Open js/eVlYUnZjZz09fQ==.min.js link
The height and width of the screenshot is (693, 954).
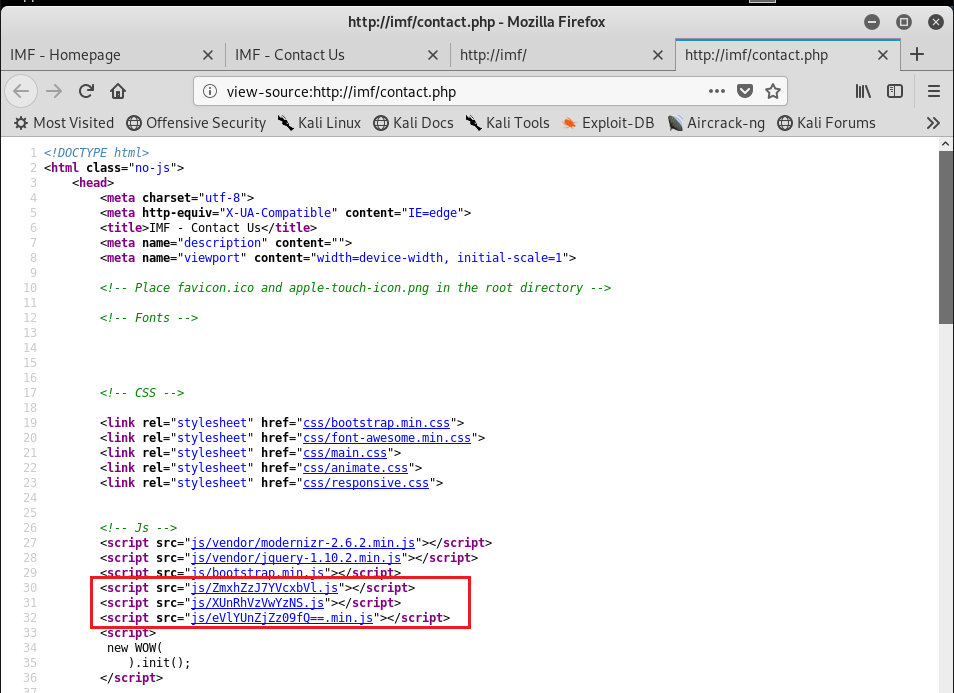(x=282, y=618)
